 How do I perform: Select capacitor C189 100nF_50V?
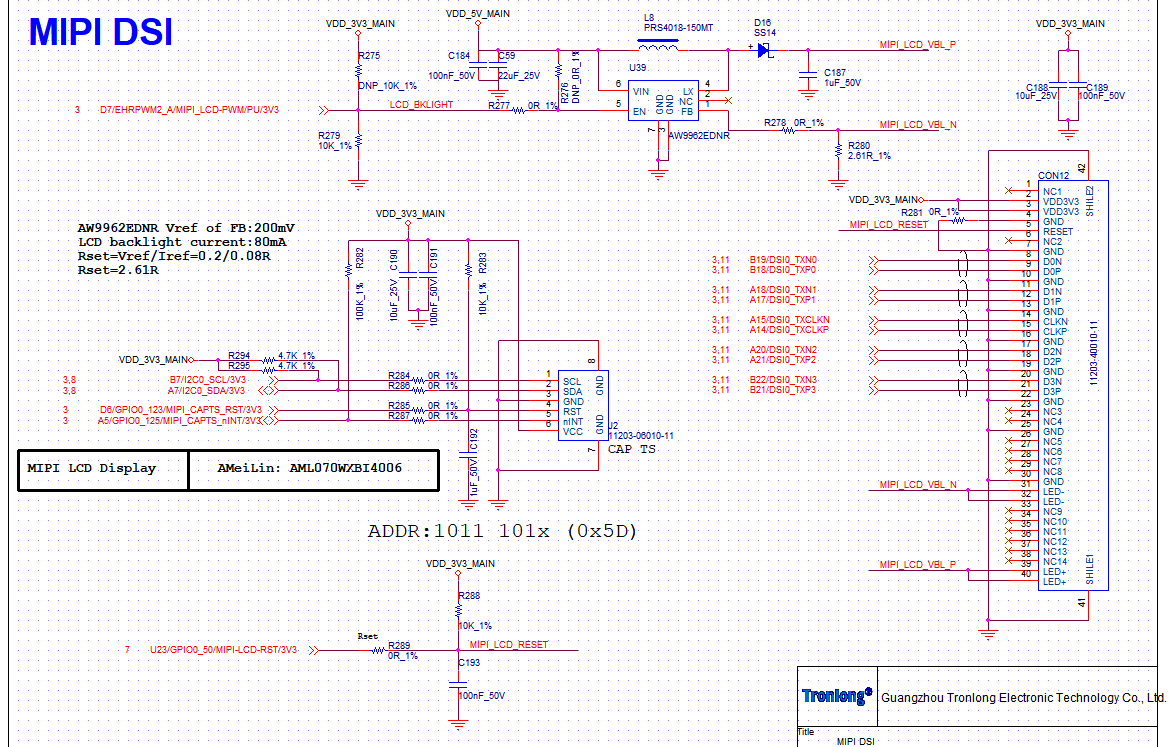point(1077,84)
